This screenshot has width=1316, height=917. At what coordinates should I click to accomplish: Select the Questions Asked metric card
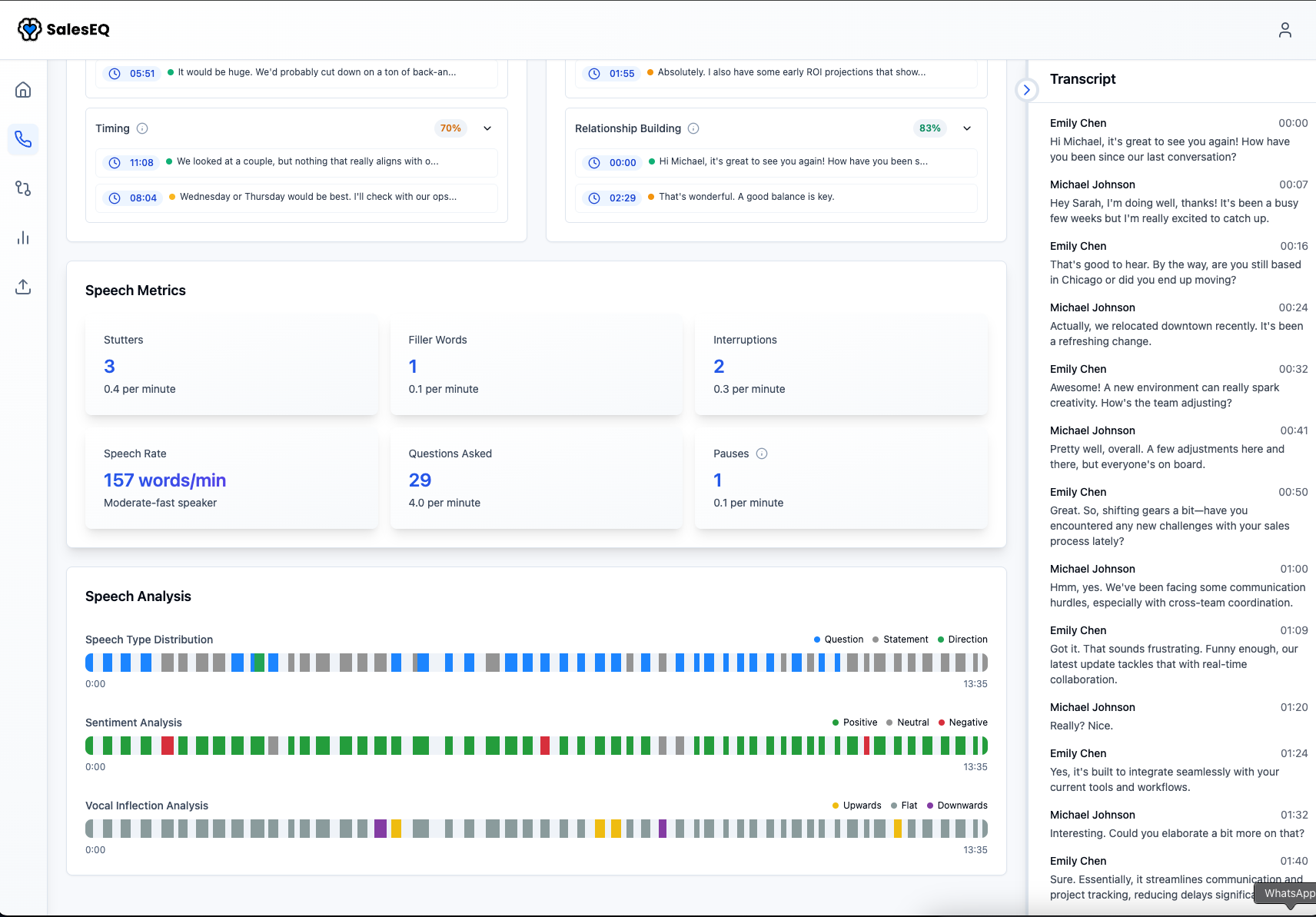point(537,479)
